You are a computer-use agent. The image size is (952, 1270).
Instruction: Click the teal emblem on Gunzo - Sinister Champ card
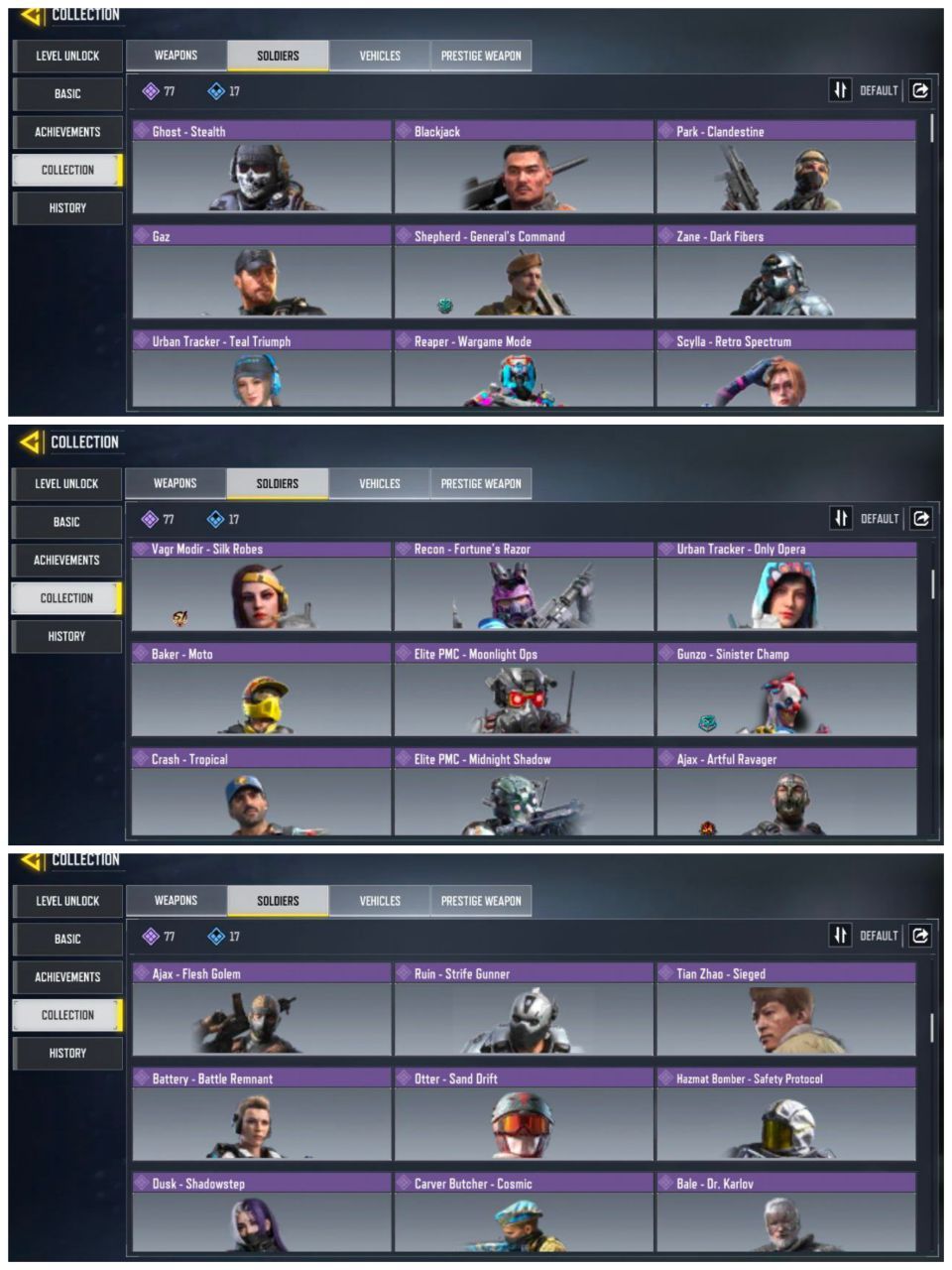click(707, 723)
